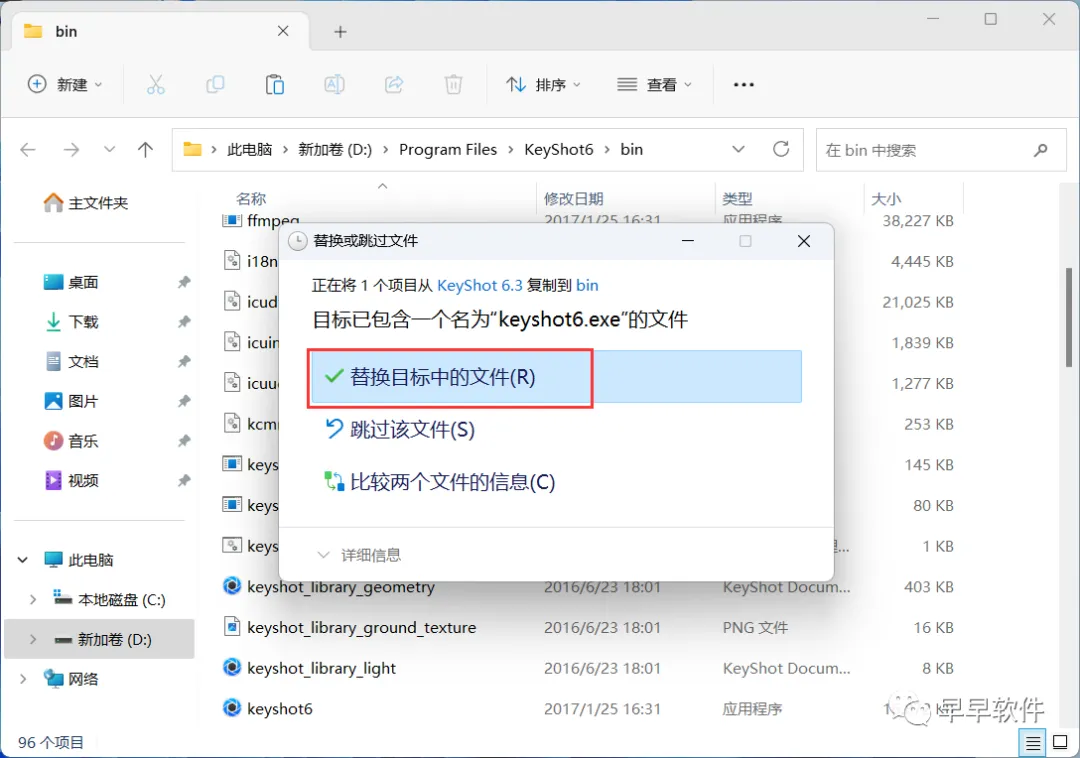Click Program Files in address path

point(448,149)
